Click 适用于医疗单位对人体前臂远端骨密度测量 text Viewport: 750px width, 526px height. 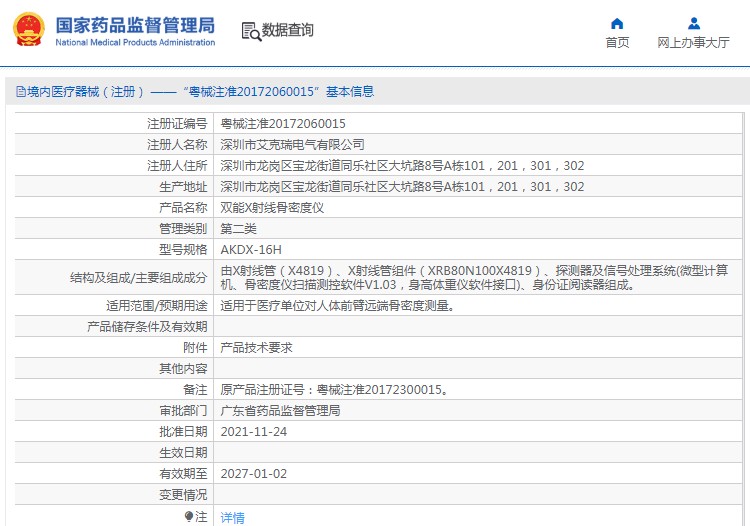[337, 306]
